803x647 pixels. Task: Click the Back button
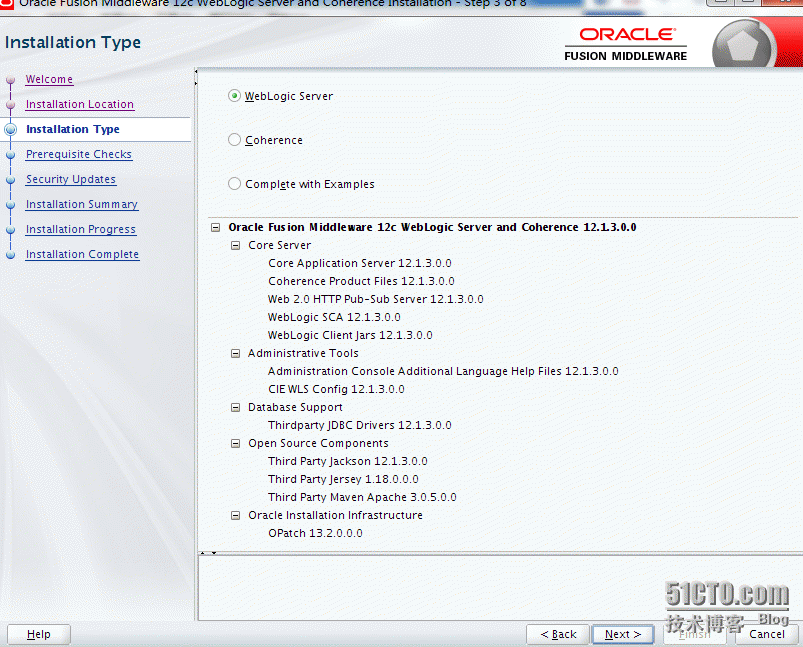558,634
